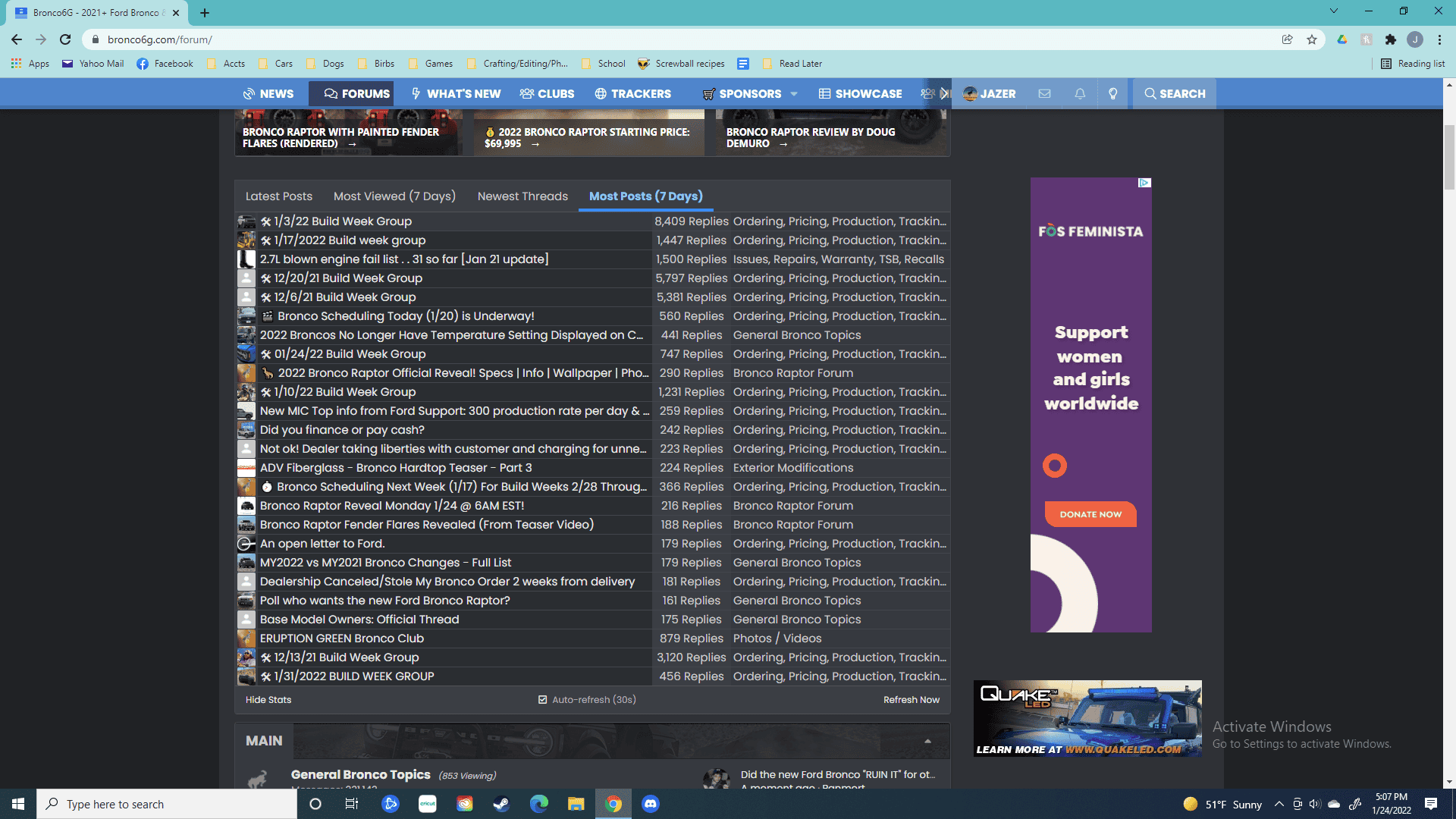Open the NEWS menu item

tap(268, 93)
